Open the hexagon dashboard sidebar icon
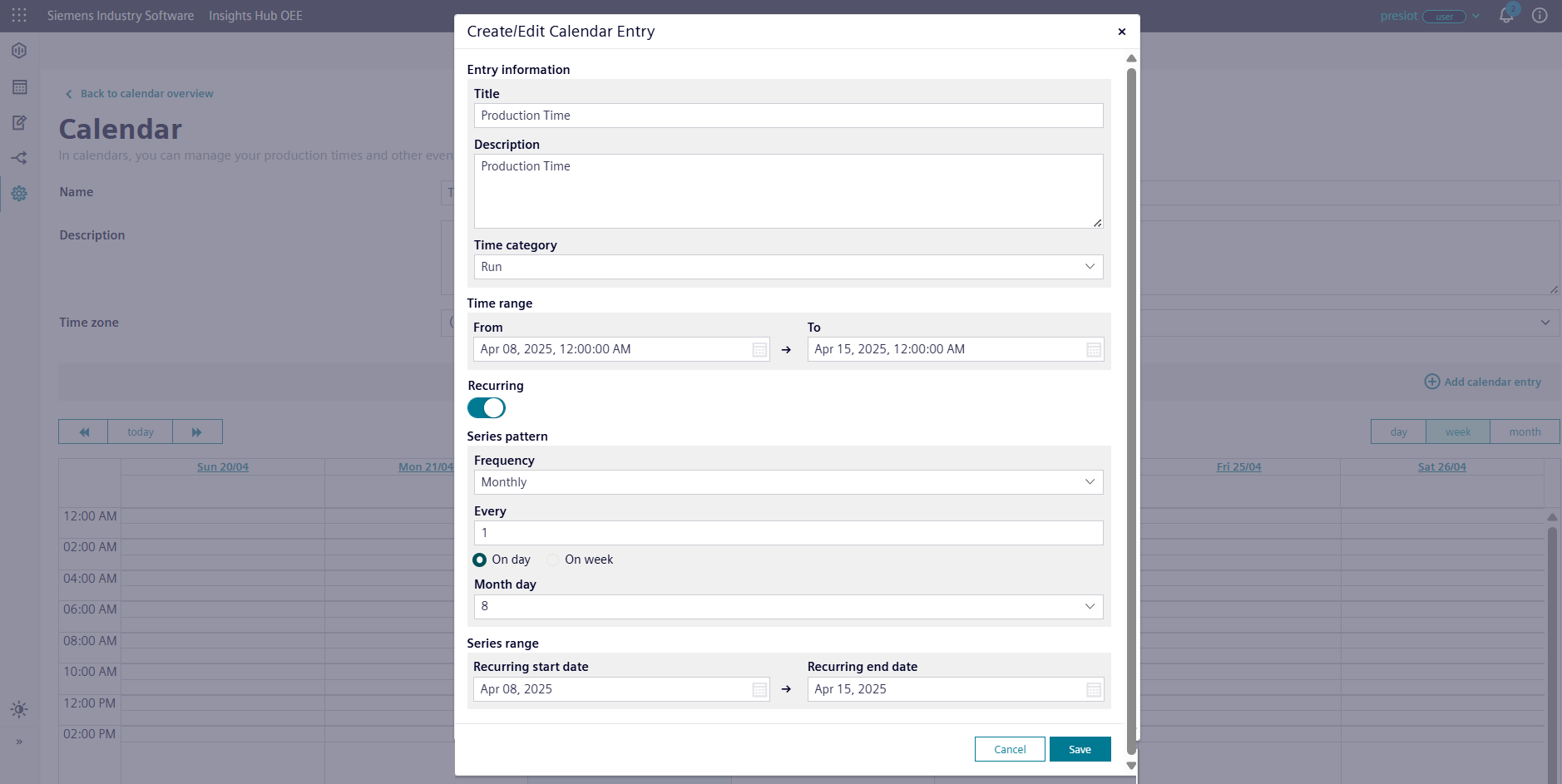 point(19,51)
